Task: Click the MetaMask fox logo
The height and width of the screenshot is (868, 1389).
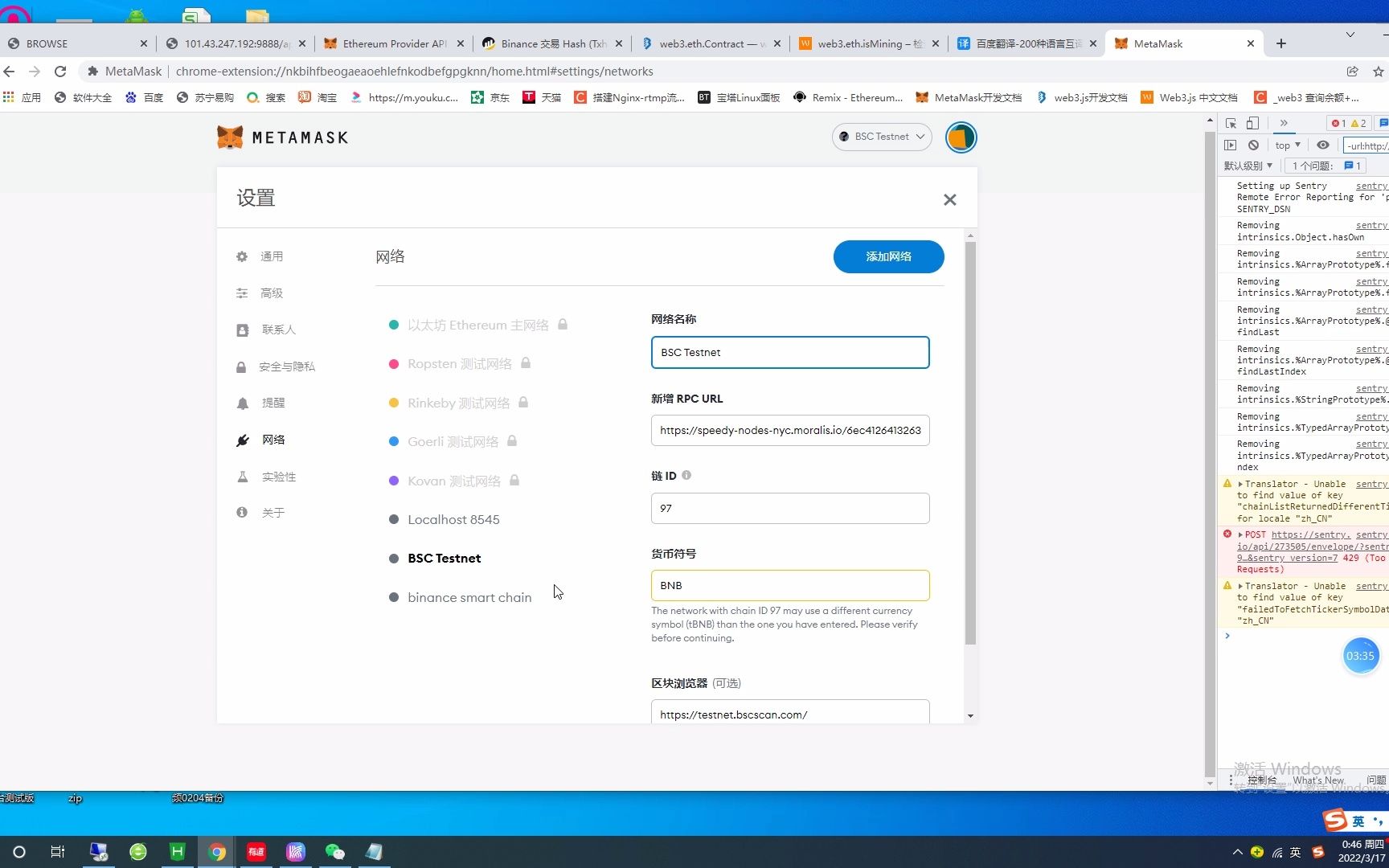Action: pyautogui.click(x=230, y=137)
